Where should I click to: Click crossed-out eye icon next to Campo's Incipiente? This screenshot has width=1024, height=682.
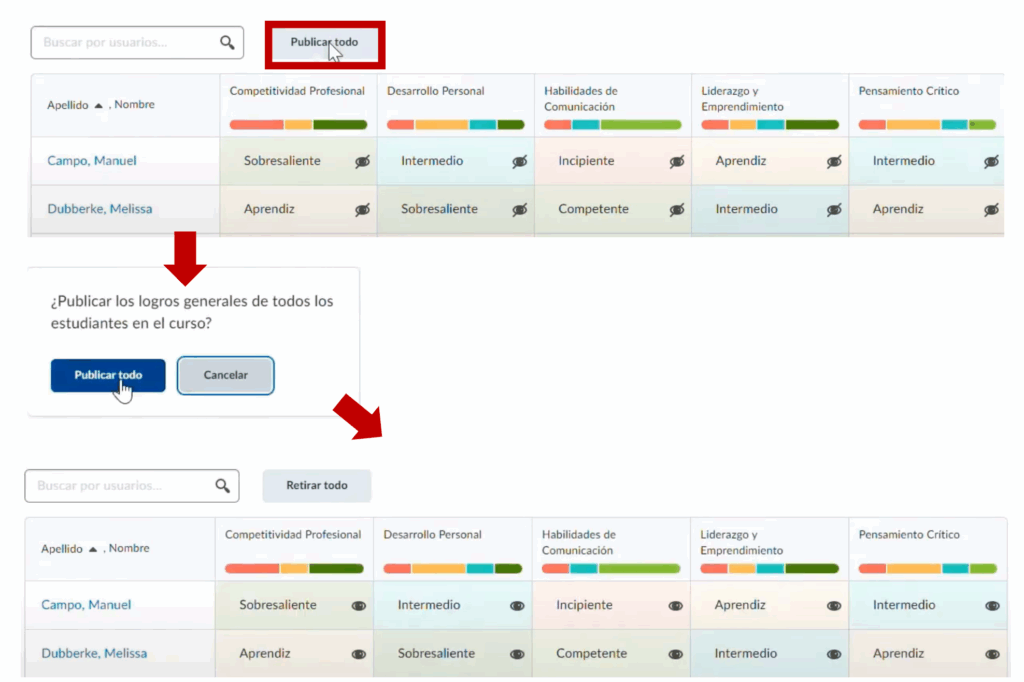(x=677, y=162)
